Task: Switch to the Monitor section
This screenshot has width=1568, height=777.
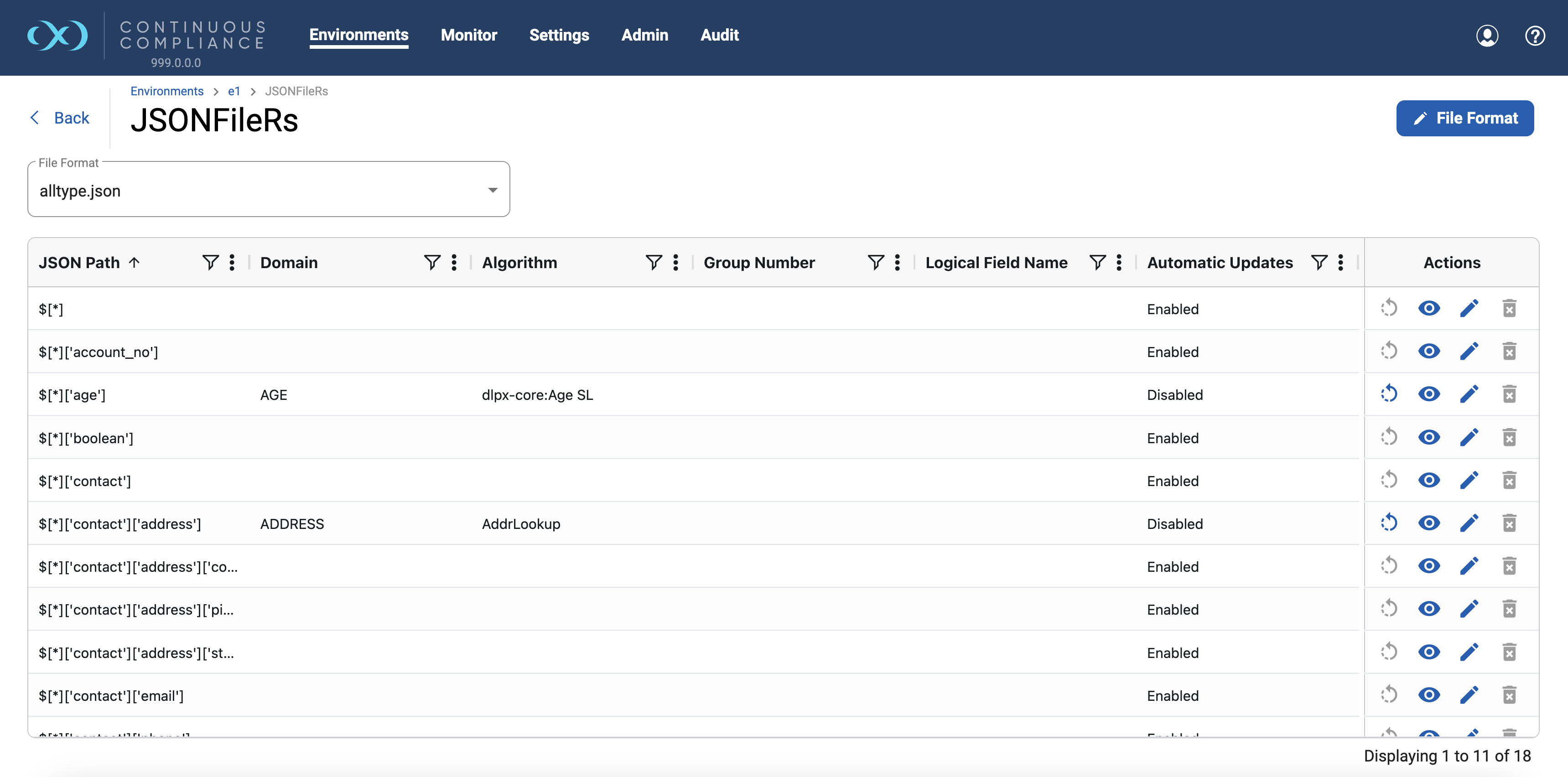Action: point(469,35)
